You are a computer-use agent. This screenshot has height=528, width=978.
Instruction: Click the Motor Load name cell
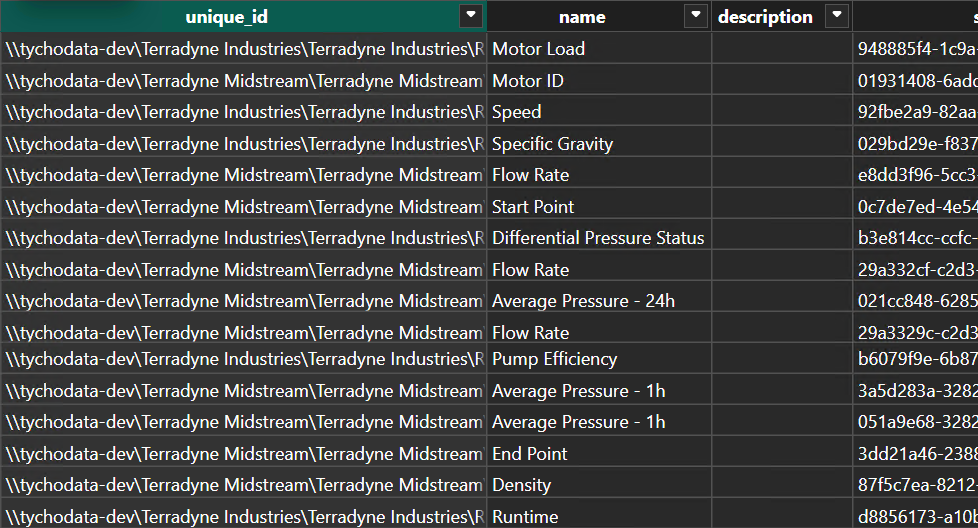tap(599, 49)
